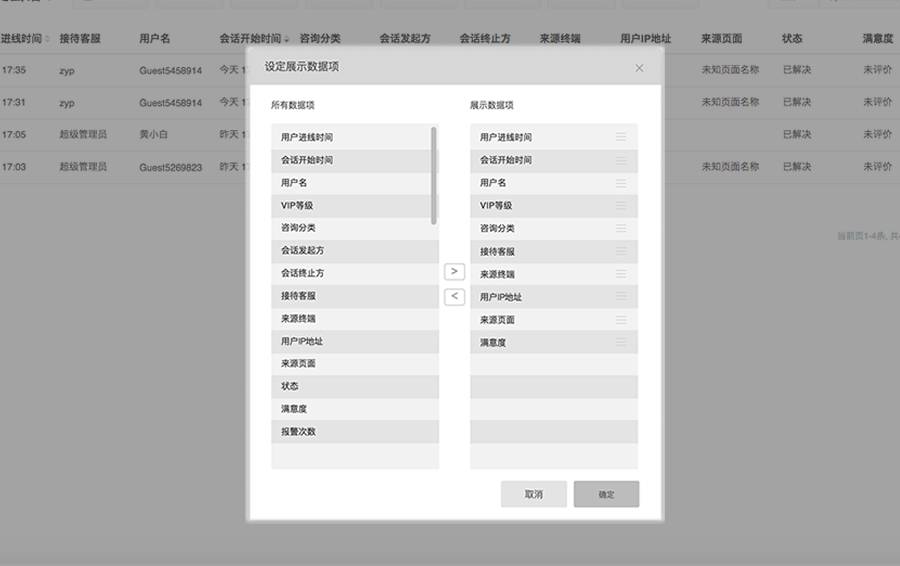The width and height of the screenshot is (900, 566).
Task: Select 会话发起方 in all data items list
Action: pyautogui.click(x=355, y=250)
